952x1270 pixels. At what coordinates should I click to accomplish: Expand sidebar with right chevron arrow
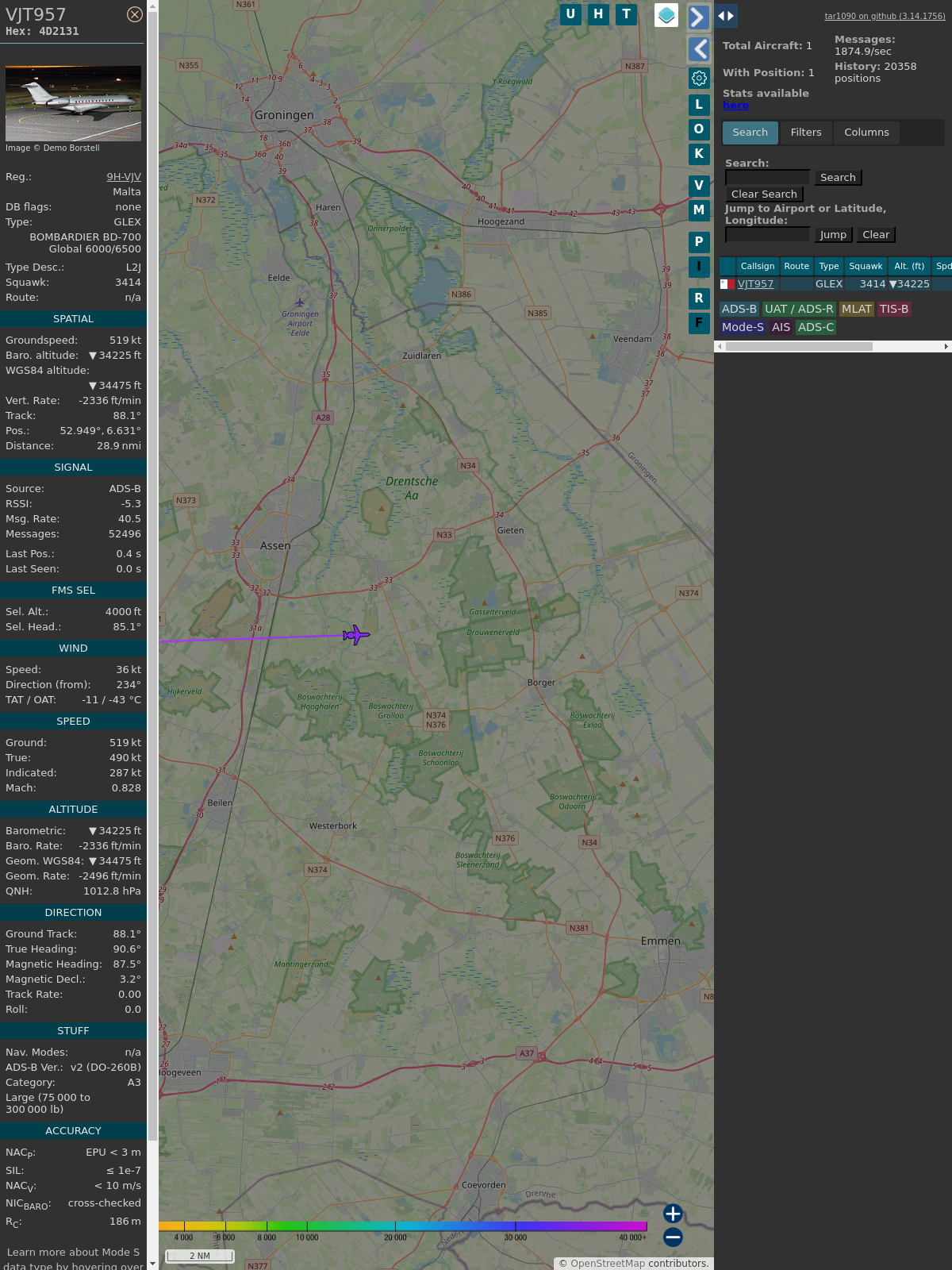pos(698,17)
